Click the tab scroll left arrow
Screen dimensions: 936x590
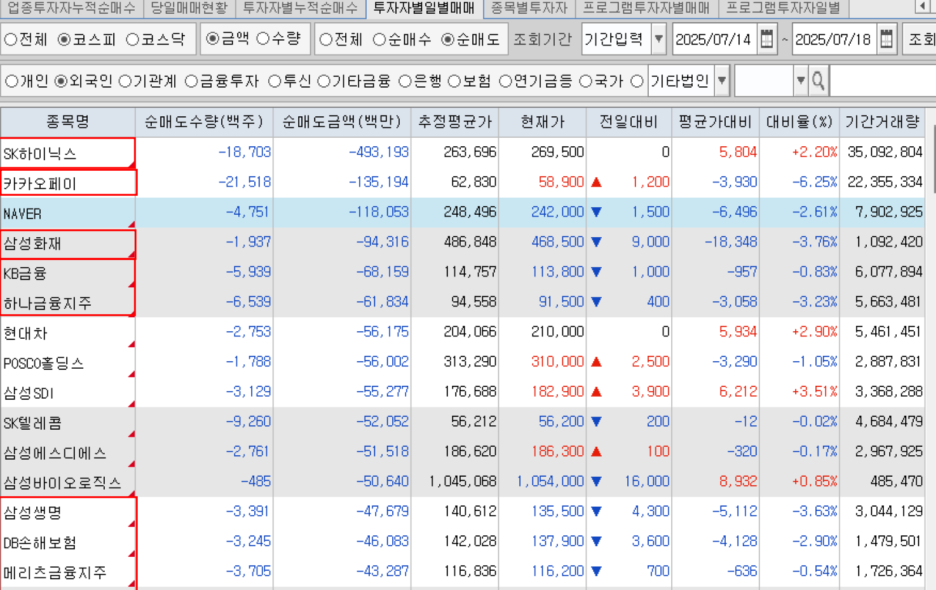click(921, 8)
